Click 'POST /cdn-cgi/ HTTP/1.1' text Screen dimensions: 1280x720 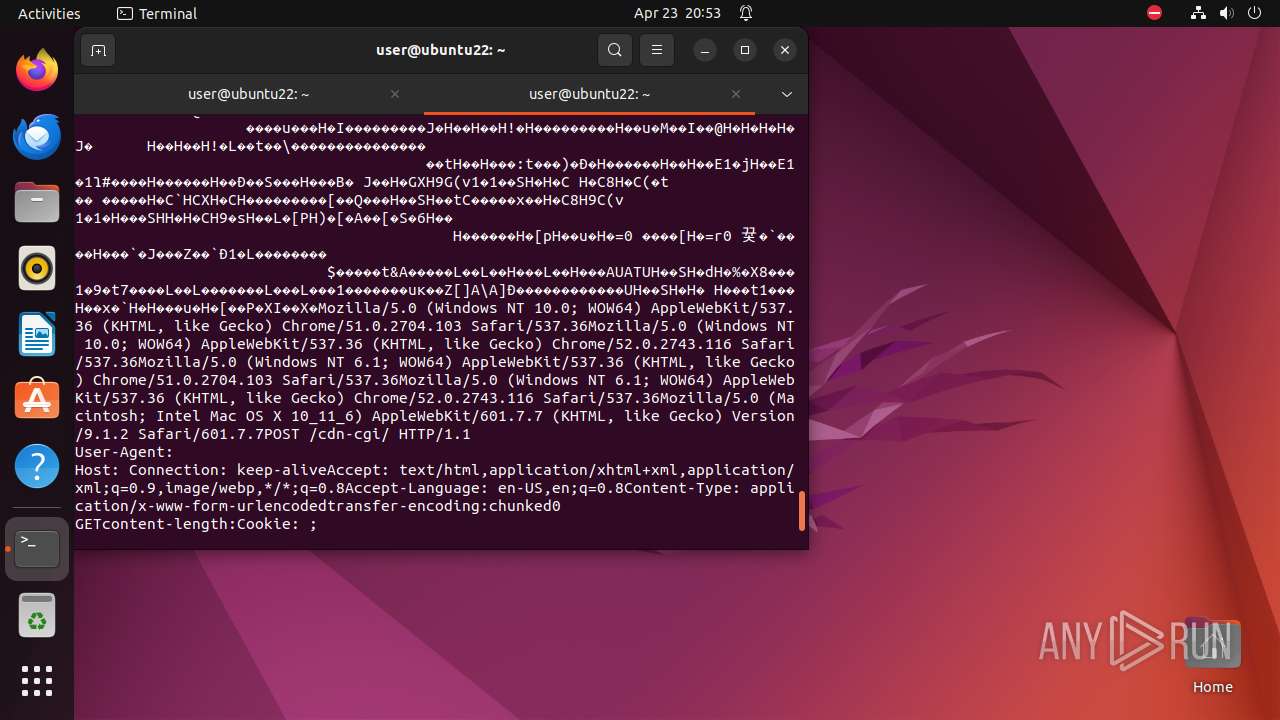tap(367, 434)
